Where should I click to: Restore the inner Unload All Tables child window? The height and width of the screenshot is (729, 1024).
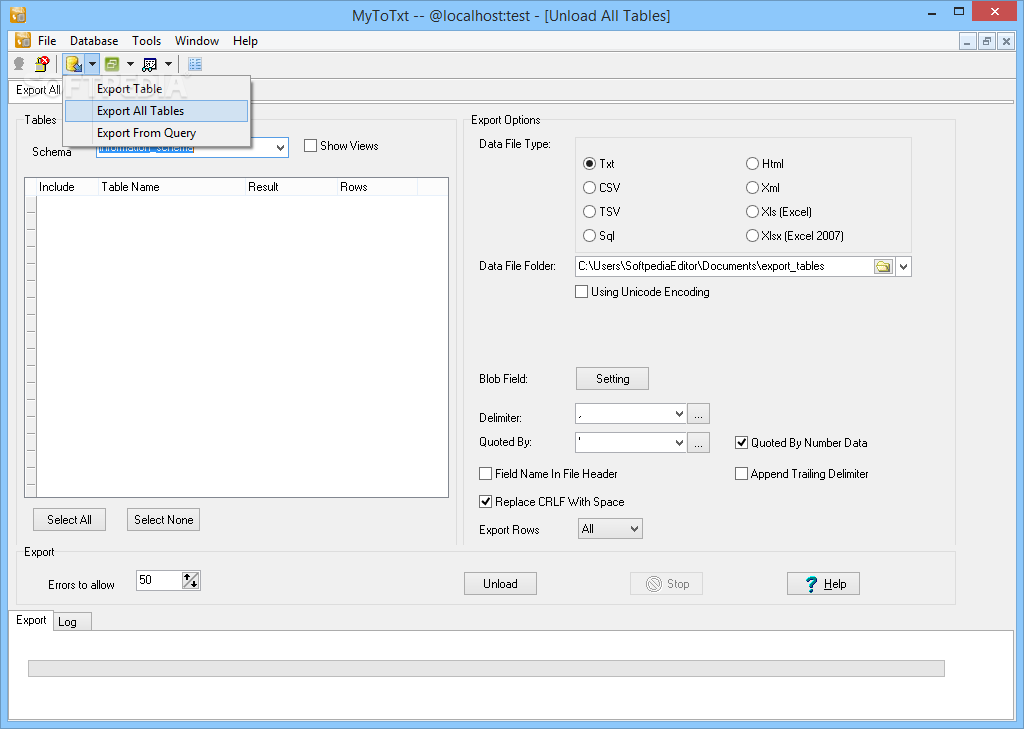pos(987,41)
